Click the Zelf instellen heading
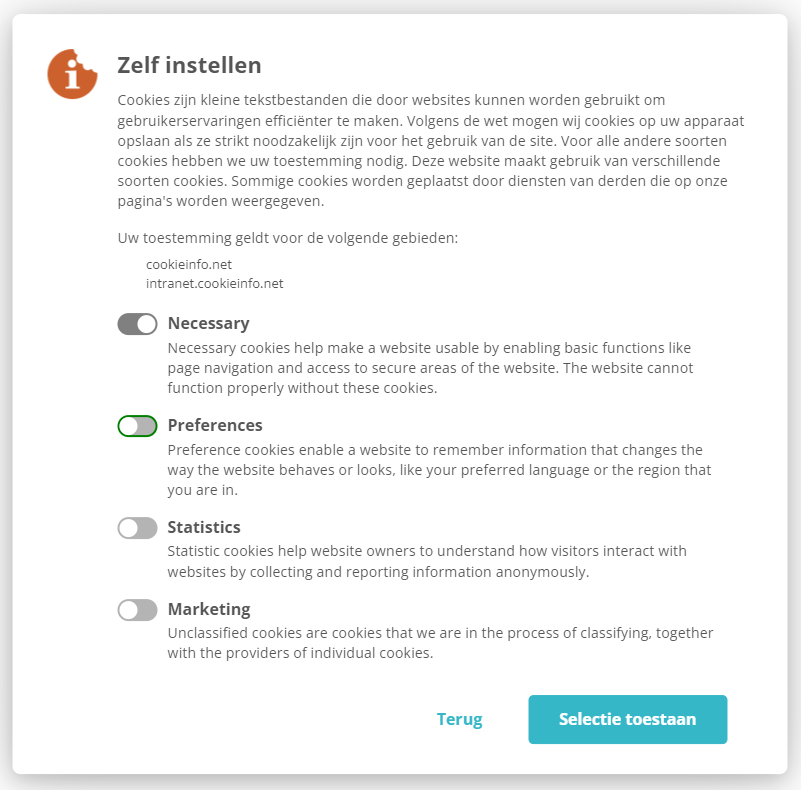 [189, 66]
